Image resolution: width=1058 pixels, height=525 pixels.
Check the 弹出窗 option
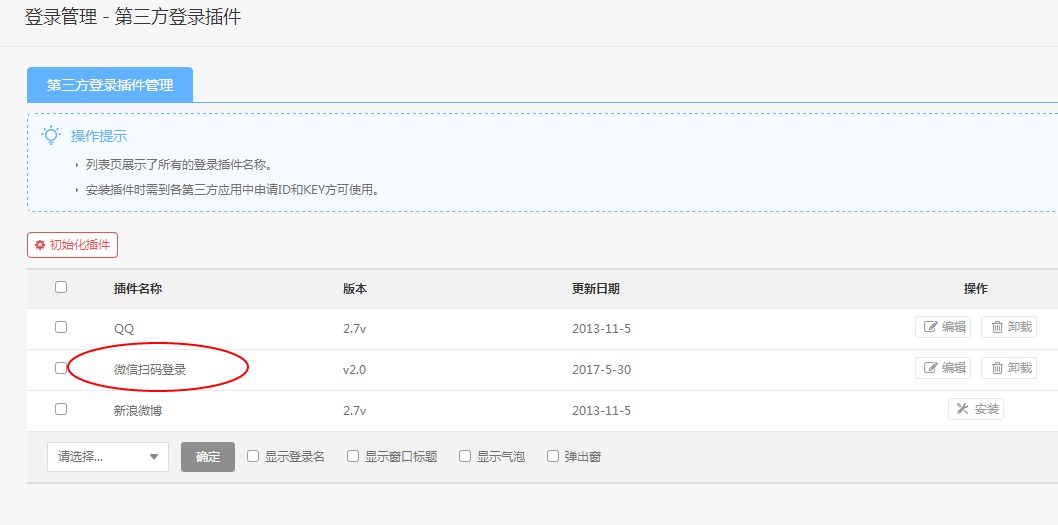[x=553, y=456]
